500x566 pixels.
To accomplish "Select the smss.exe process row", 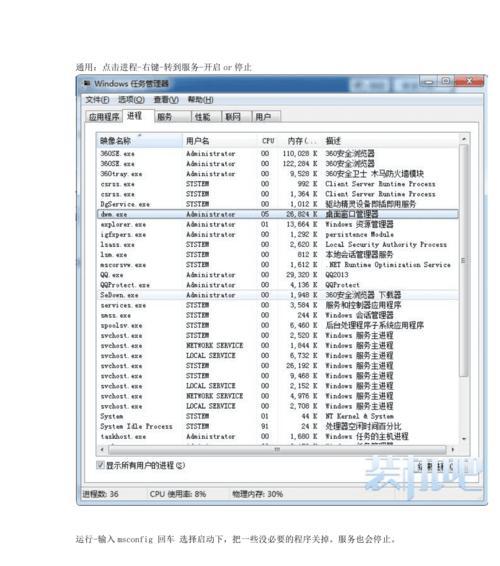I will pos(278,315).
